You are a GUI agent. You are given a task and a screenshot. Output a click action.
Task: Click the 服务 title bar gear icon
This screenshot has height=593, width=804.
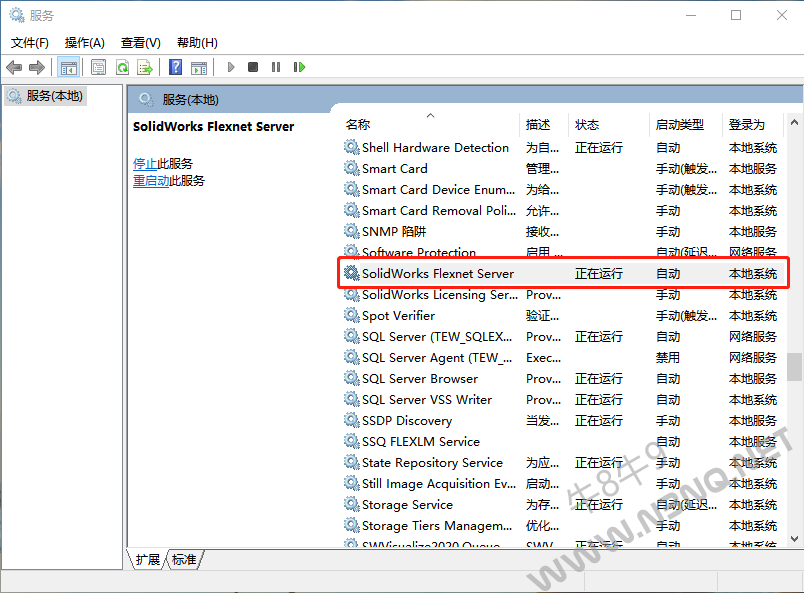[x=17, y=15]
